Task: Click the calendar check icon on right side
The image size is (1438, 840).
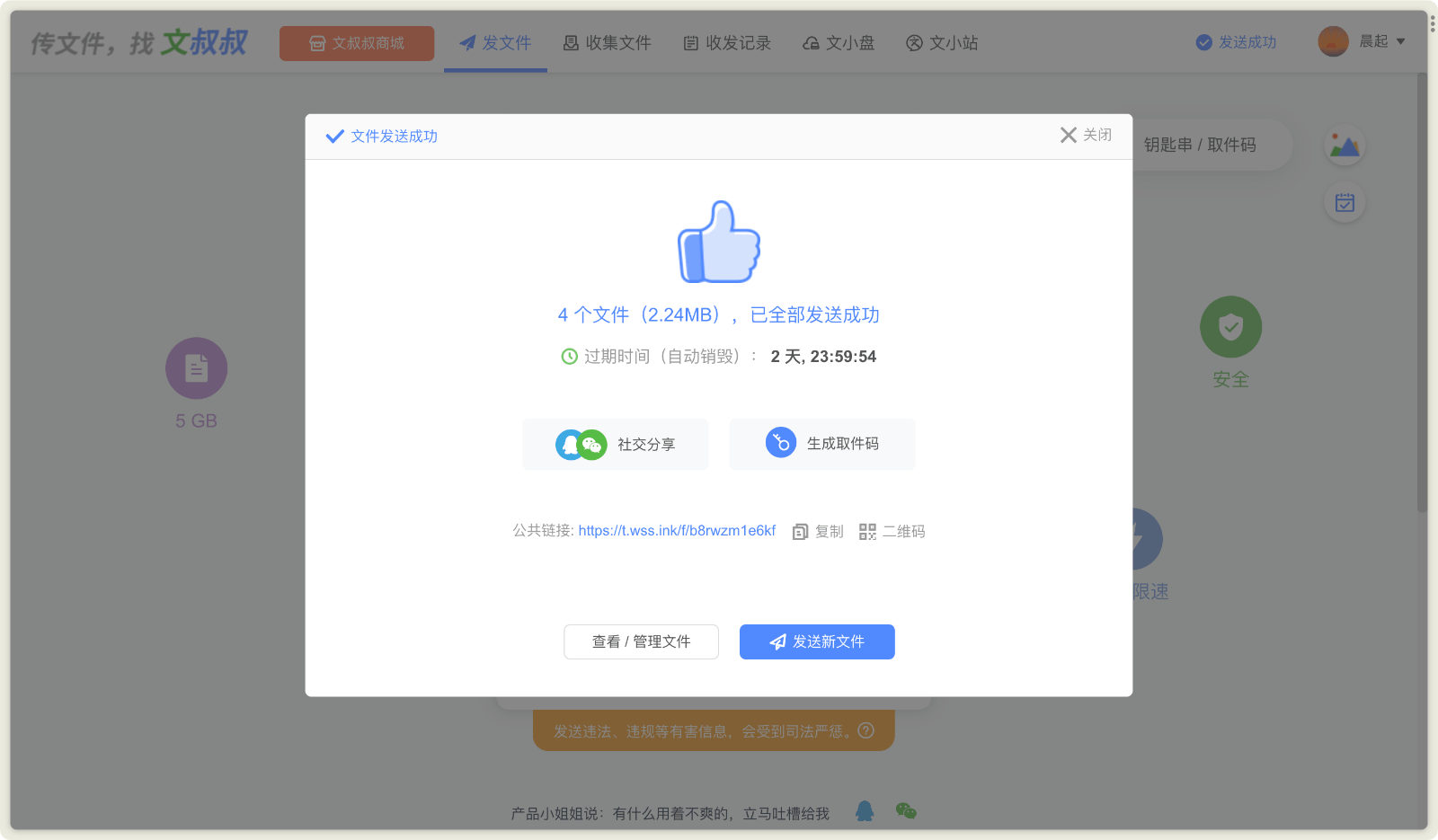Action: 1345,203
